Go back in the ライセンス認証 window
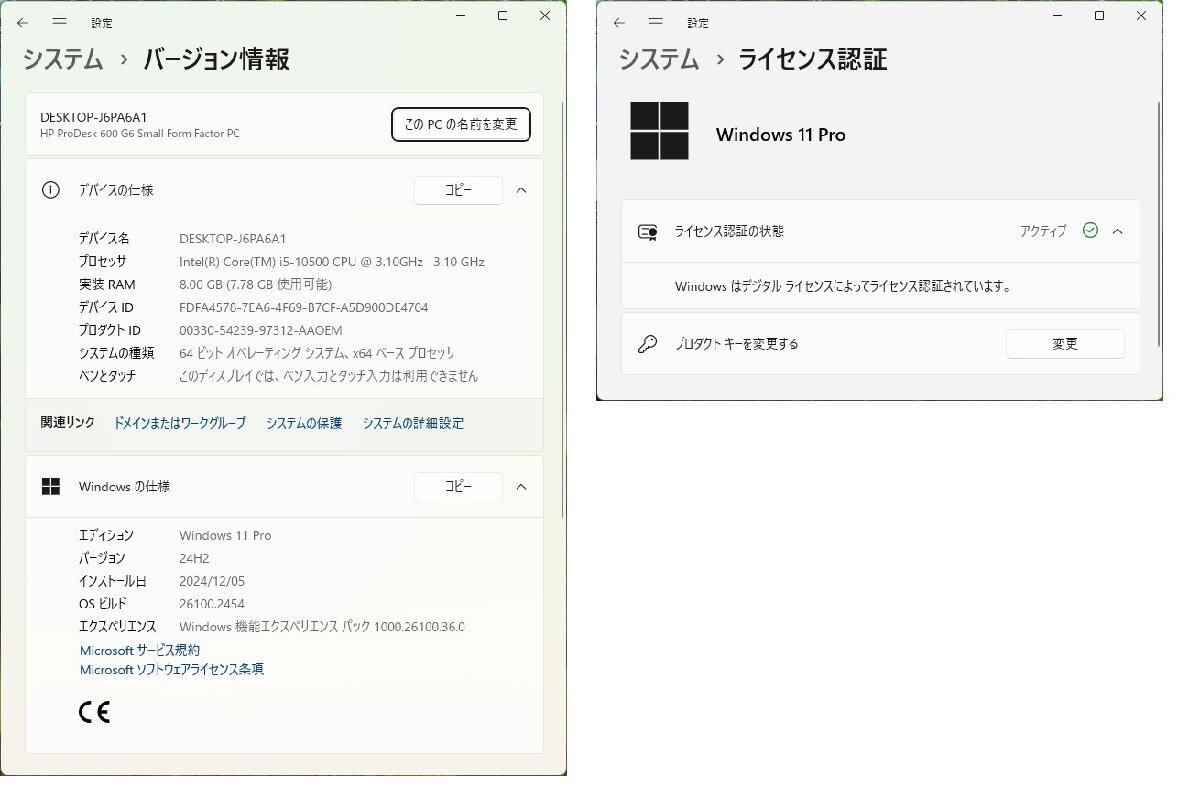Screen dimensions: 1200x786 [620, 21]
